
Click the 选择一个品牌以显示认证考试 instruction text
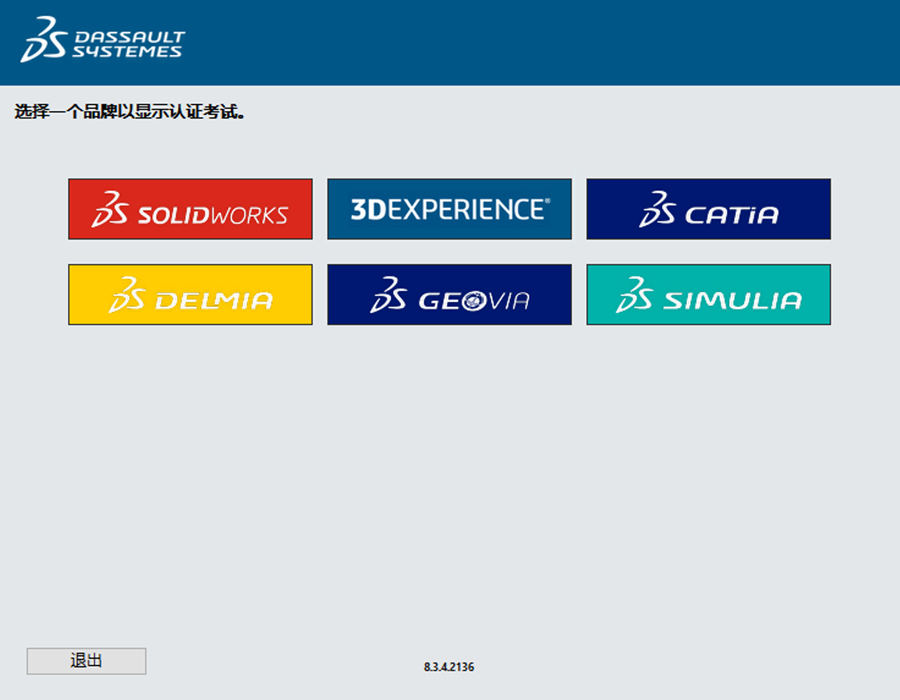[130, 112]
